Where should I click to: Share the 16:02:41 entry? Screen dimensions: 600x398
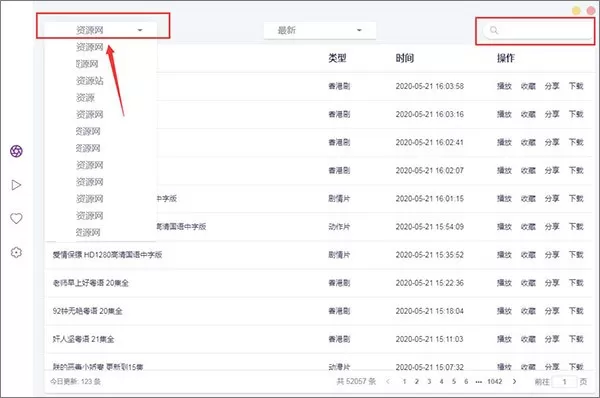pos(552,142)
